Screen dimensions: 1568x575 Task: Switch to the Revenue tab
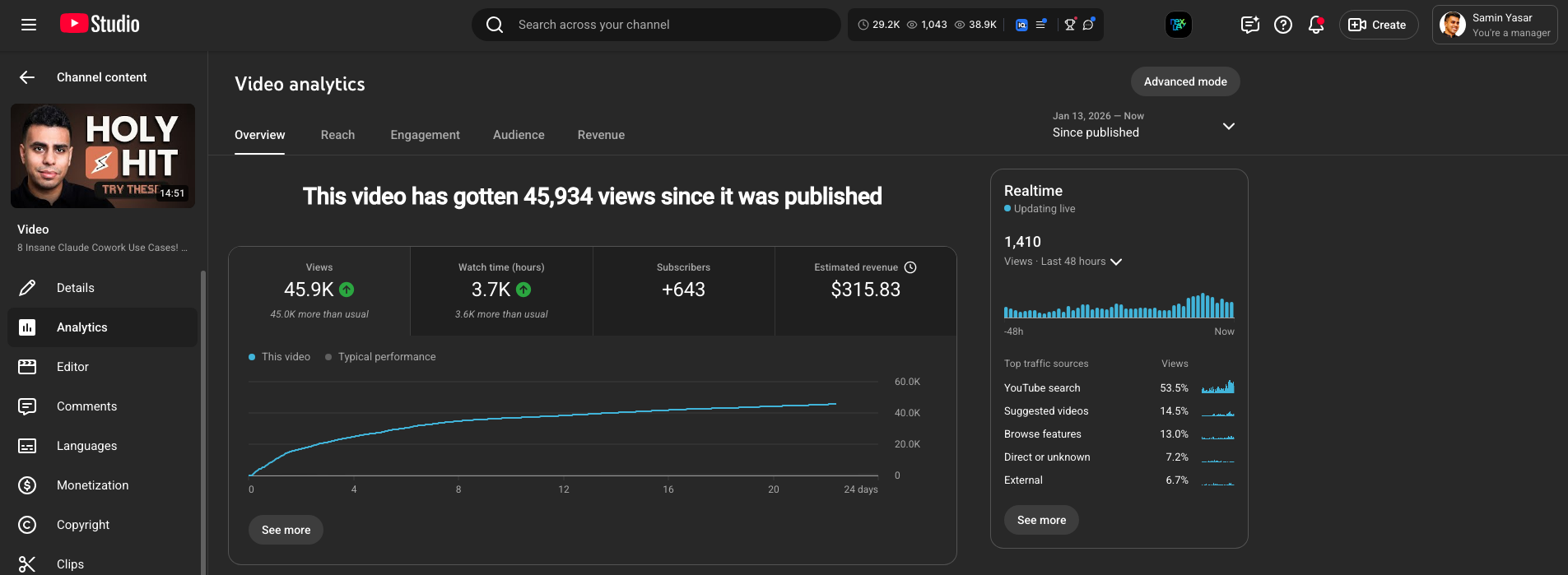coord(601,135)
